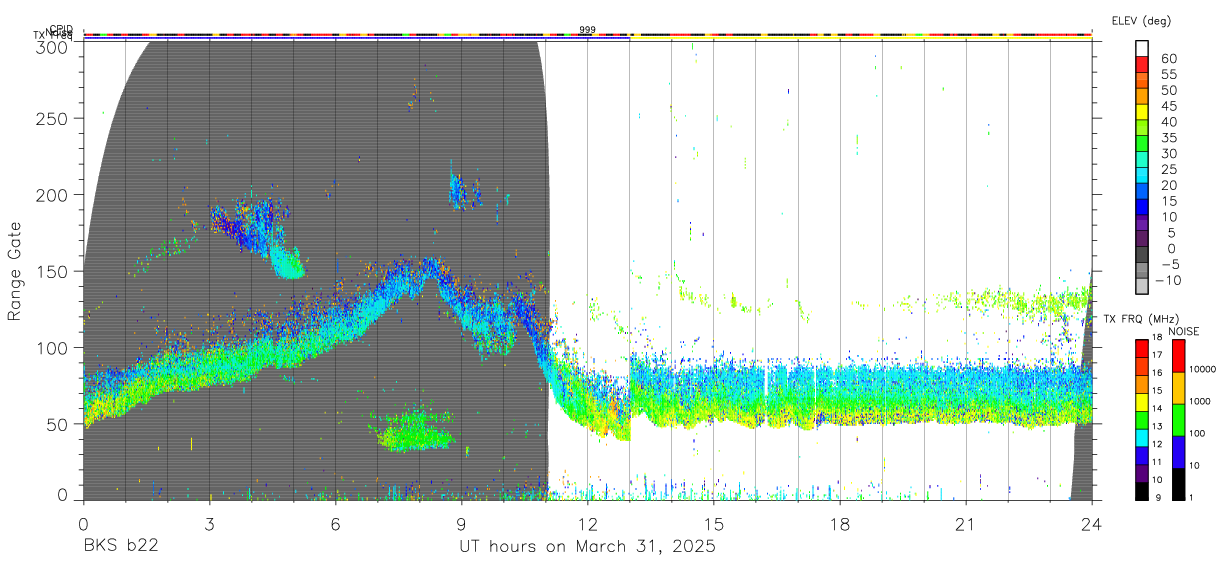Click the '999' CPID label above the plot
The image size is (1228, 567).
[x=587, y=29]
